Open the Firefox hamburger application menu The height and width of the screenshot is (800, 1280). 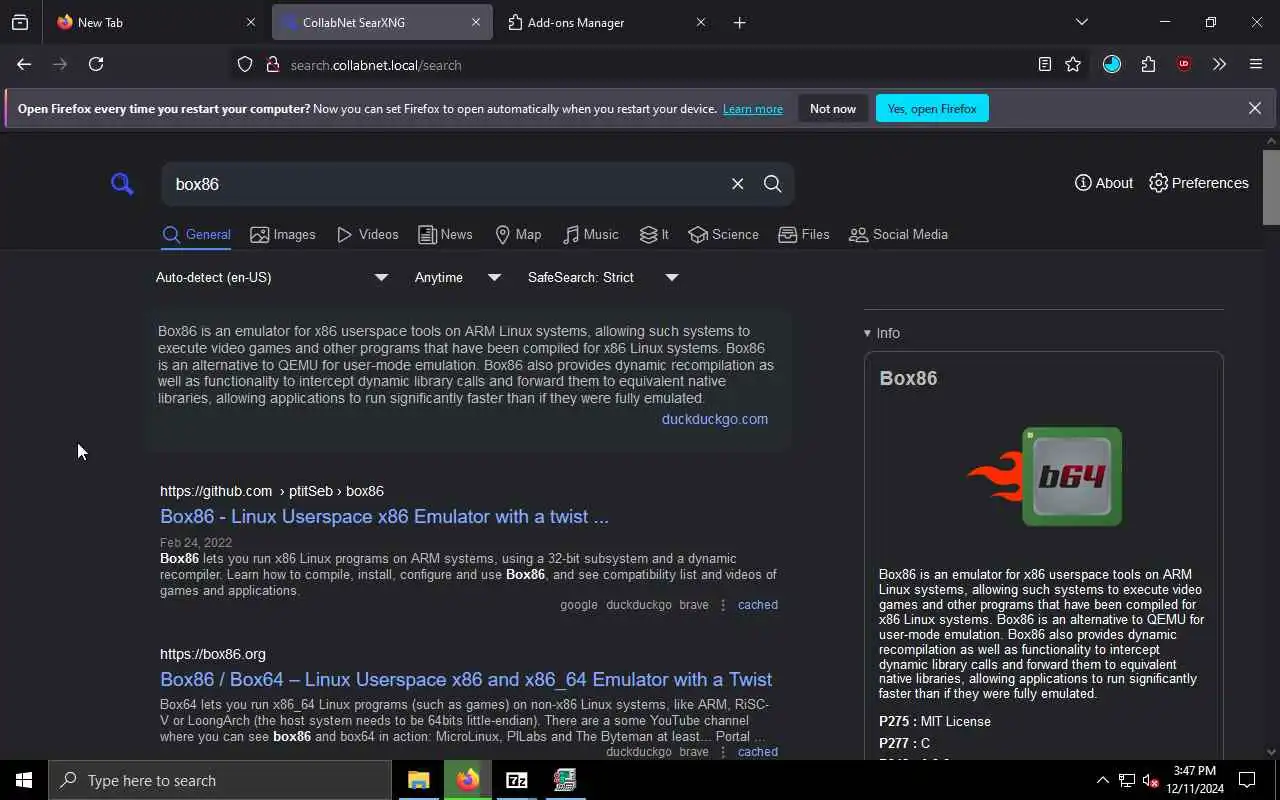point(1256,64)
